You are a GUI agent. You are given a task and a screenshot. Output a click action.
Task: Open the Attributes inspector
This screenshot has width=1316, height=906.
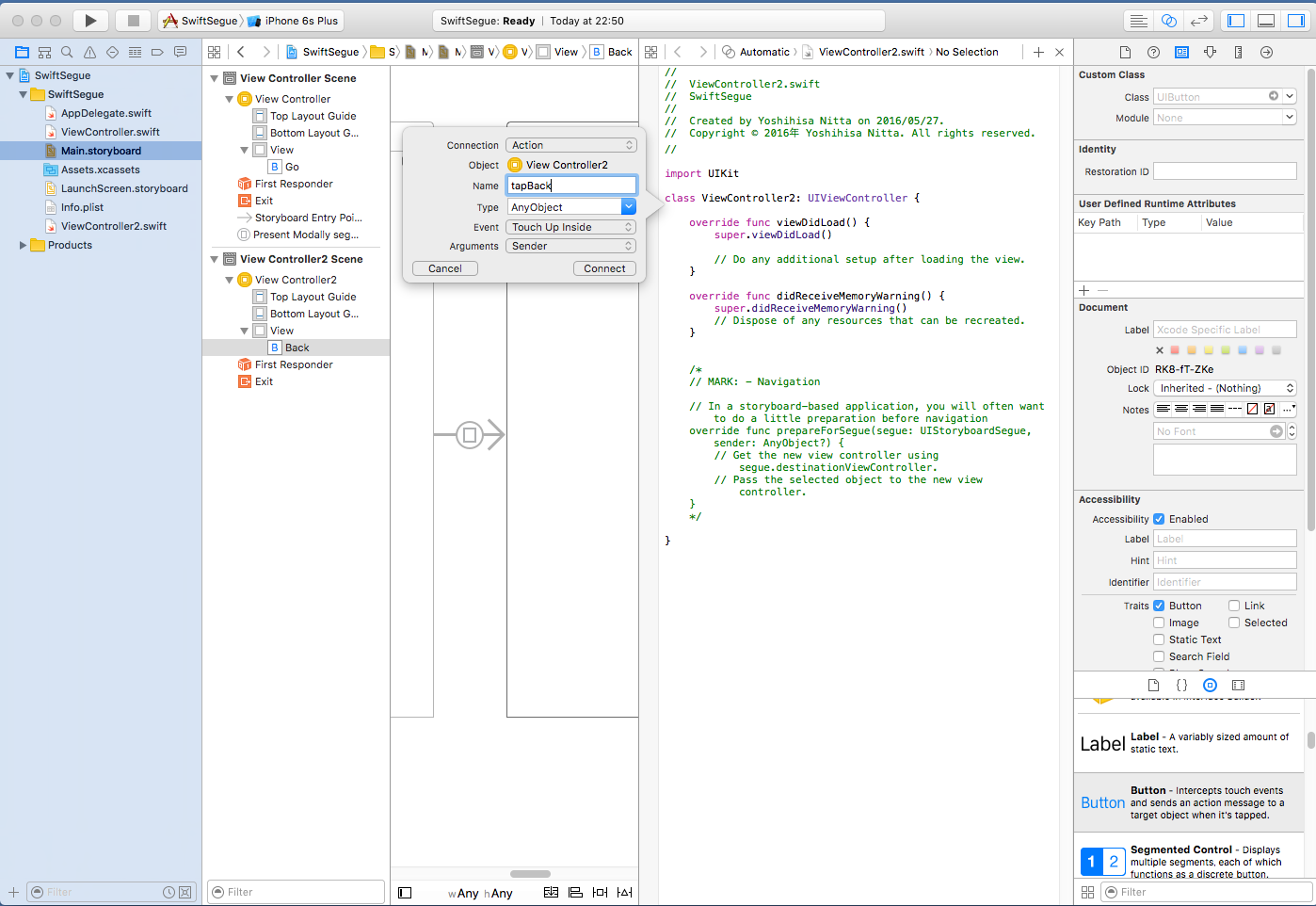pyautogui.click(x=1210, y=53)
